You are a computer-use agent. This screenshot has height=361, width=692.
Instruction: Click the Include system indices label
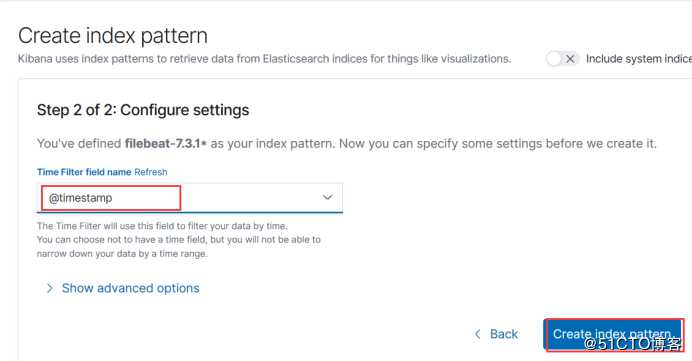[639, 59]
